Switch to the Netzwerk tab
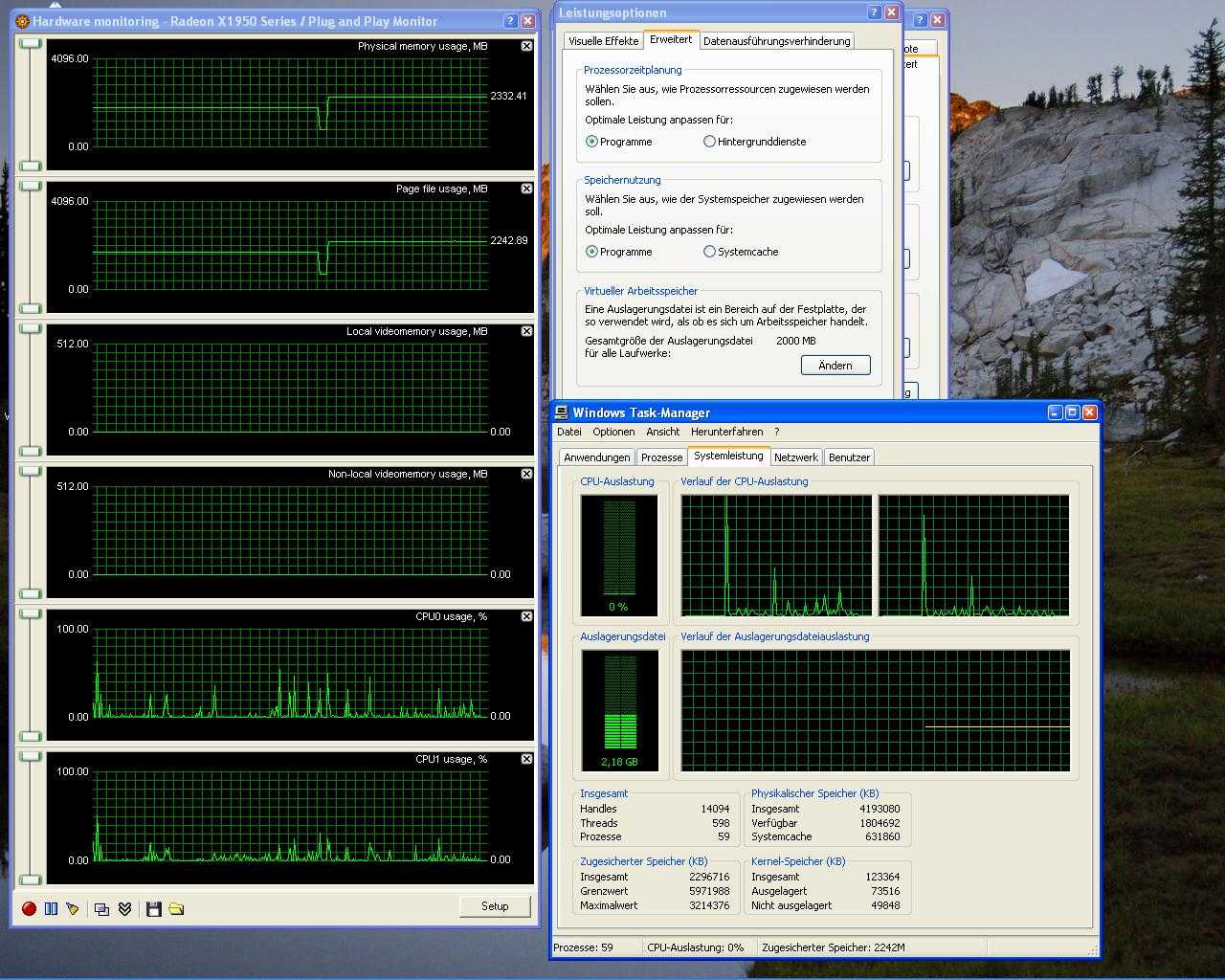This screenshot has height=980, width=1225. [796, 457]
